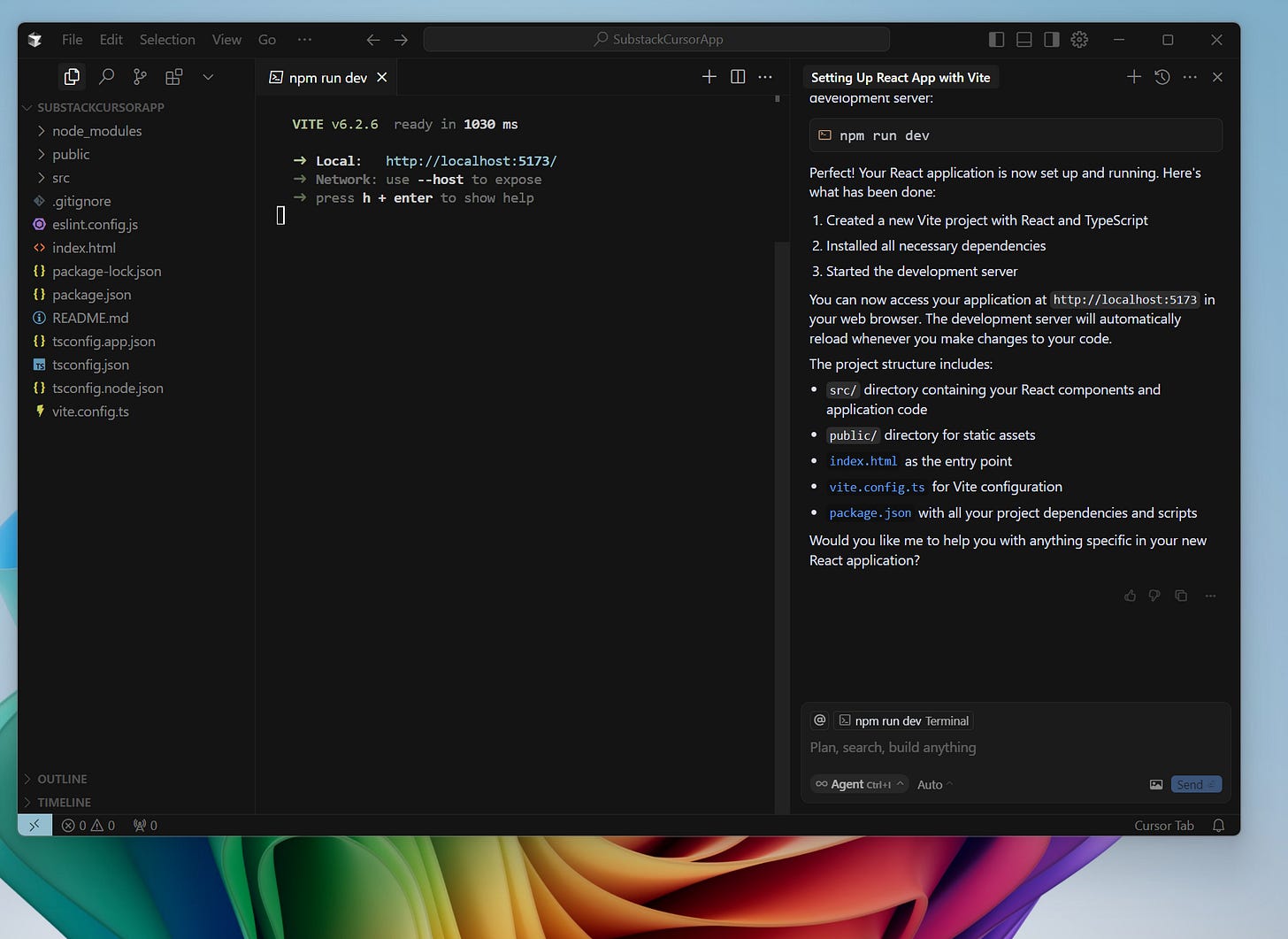Toggle the bottom panel layout icon

(1024, 40)
